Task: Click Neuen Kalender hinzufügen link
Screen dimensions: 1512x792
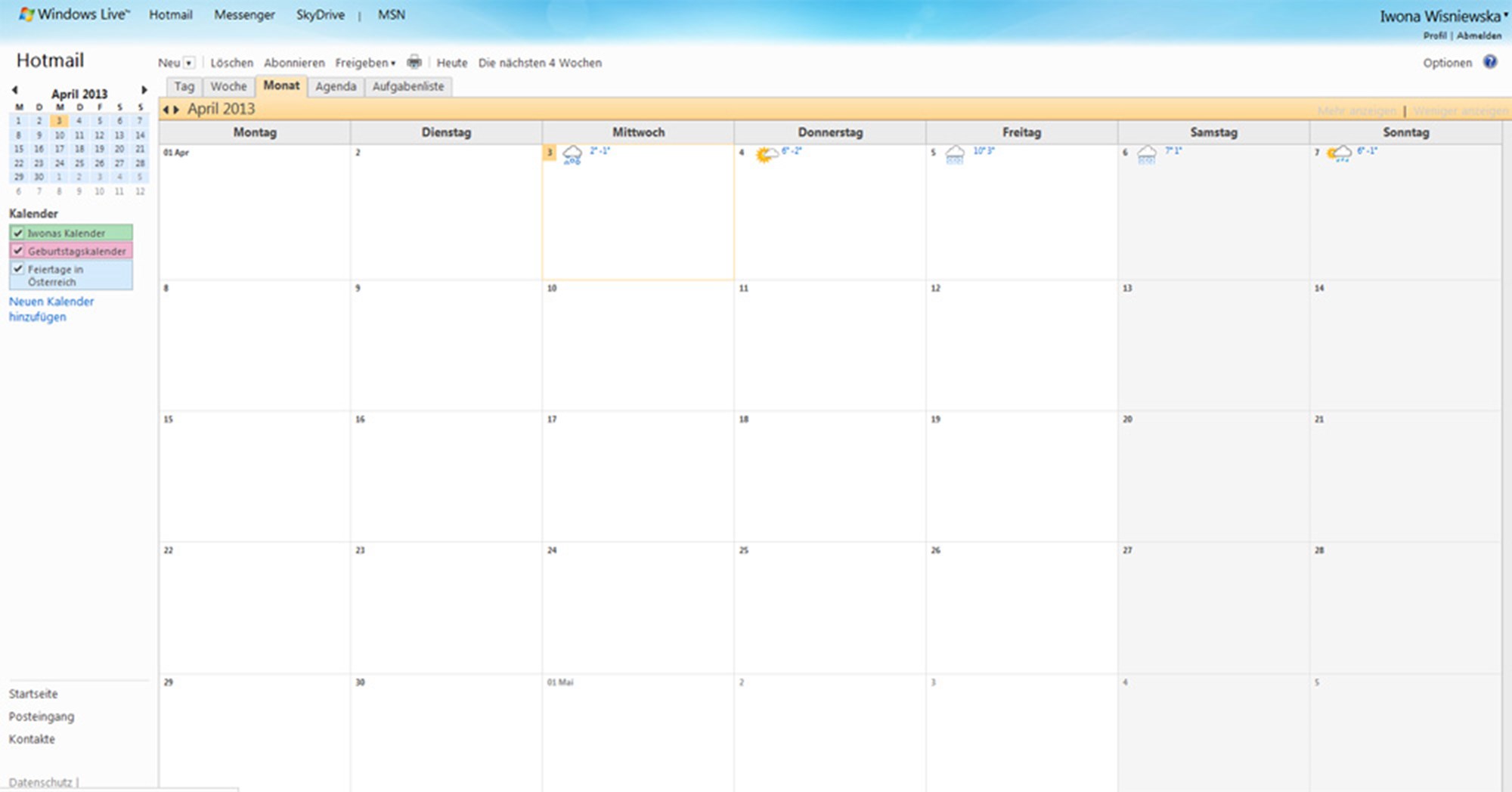Action: 51,309
